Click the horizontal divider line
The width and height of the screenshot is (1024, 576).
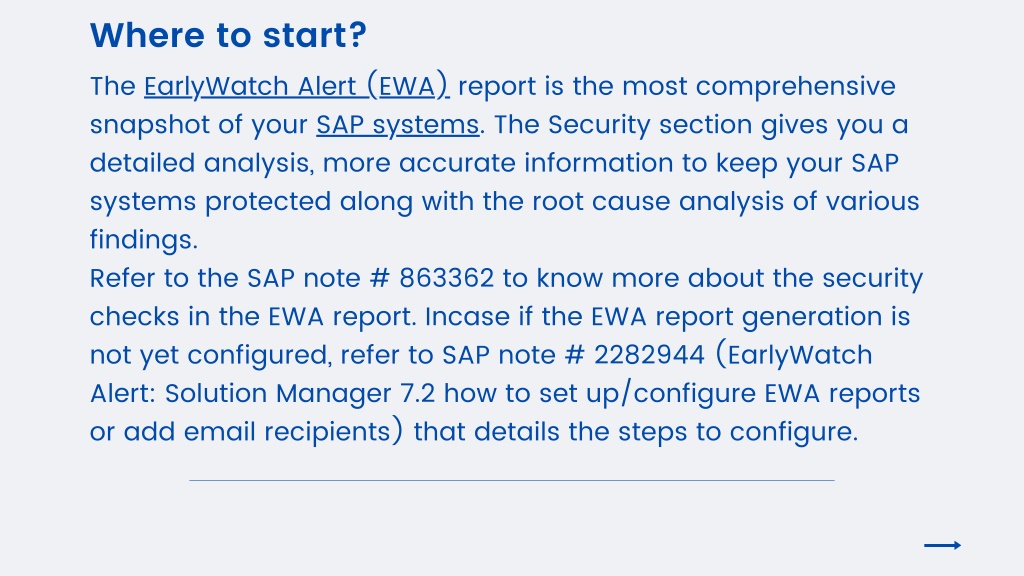pos(512,481)
